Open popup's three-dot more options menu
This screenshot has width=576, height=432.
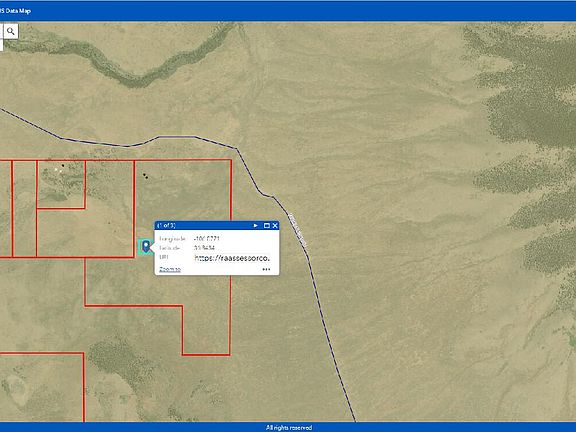(266, 269)
